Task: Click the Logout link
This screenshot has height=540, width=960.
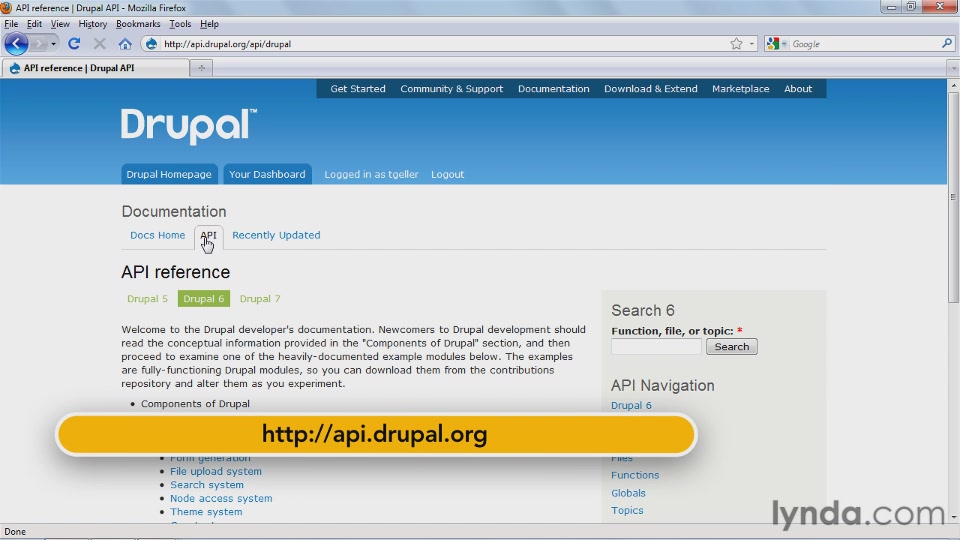Action: point(448,174)
